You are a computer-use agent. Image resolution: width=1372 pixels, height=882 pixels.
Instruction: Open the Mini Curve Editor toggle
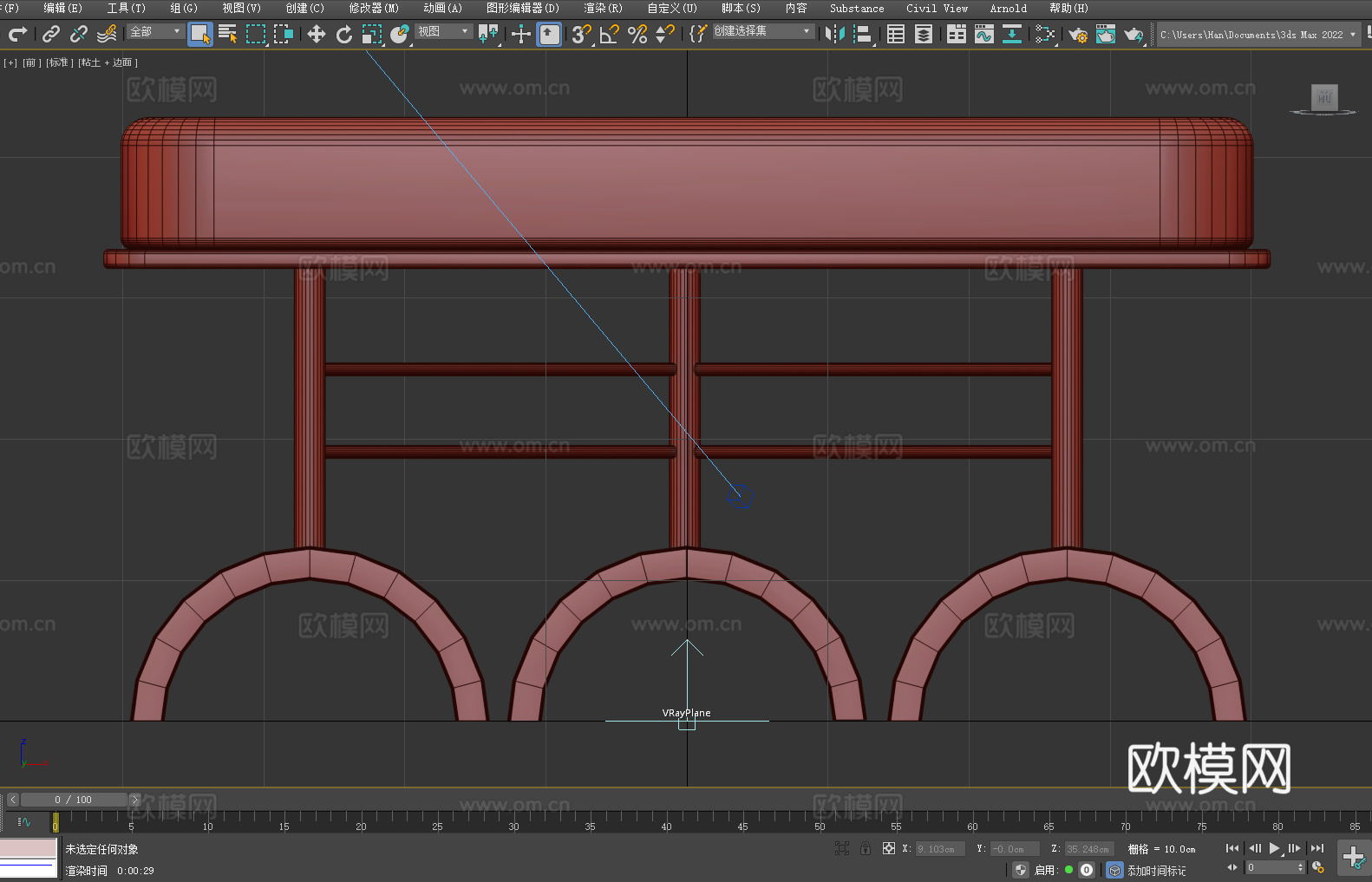click(24, 821)
